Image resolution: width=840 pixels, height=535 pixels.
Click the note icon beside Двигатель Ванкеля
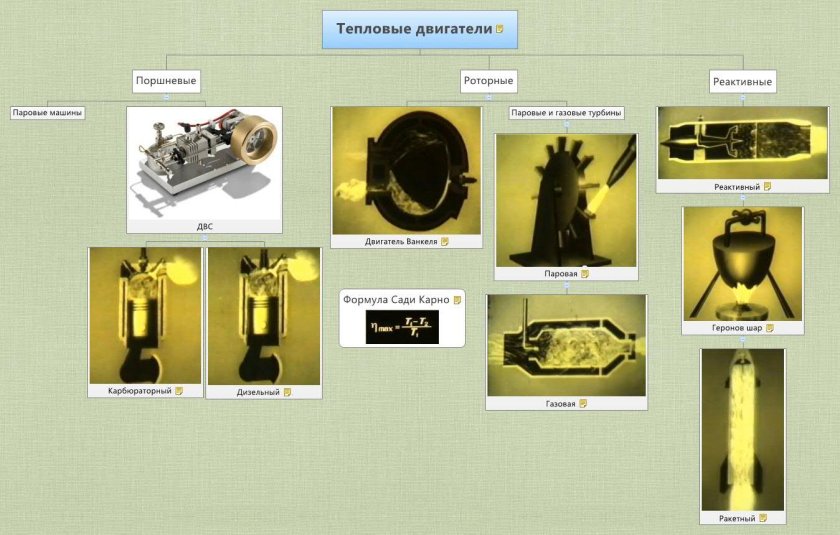(445, 241)
